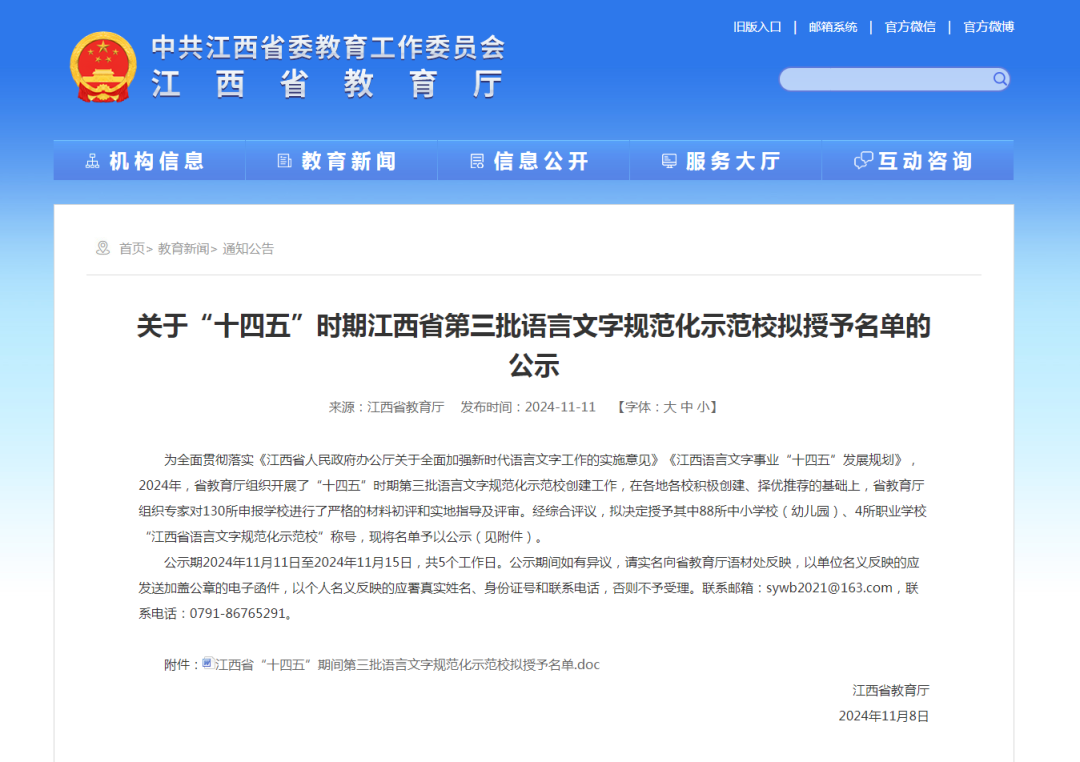Open the 服务大厅 menu
1080x762 pixels.
tap(725, 161)
